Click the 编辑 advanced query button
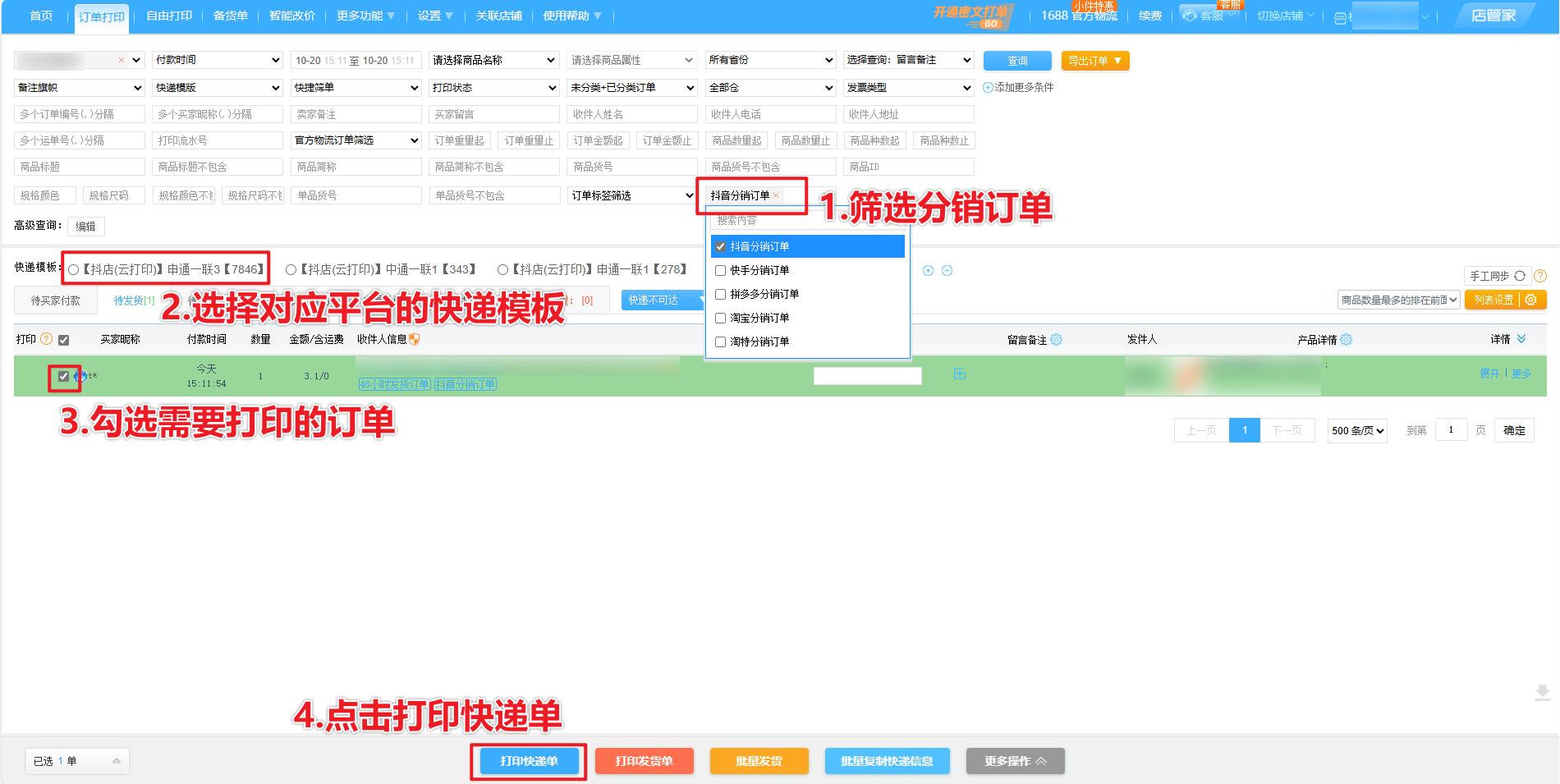Viewport: 1560px width, 784px height. [x=86, y=227]
